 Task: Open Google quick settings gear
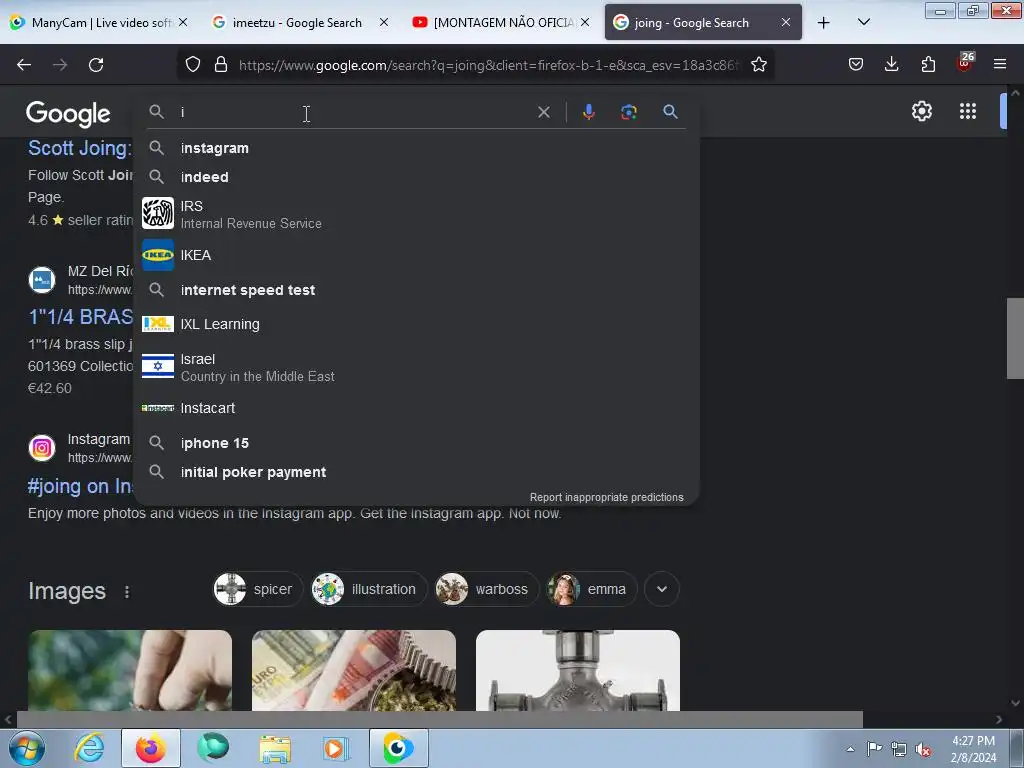[921, 111]
